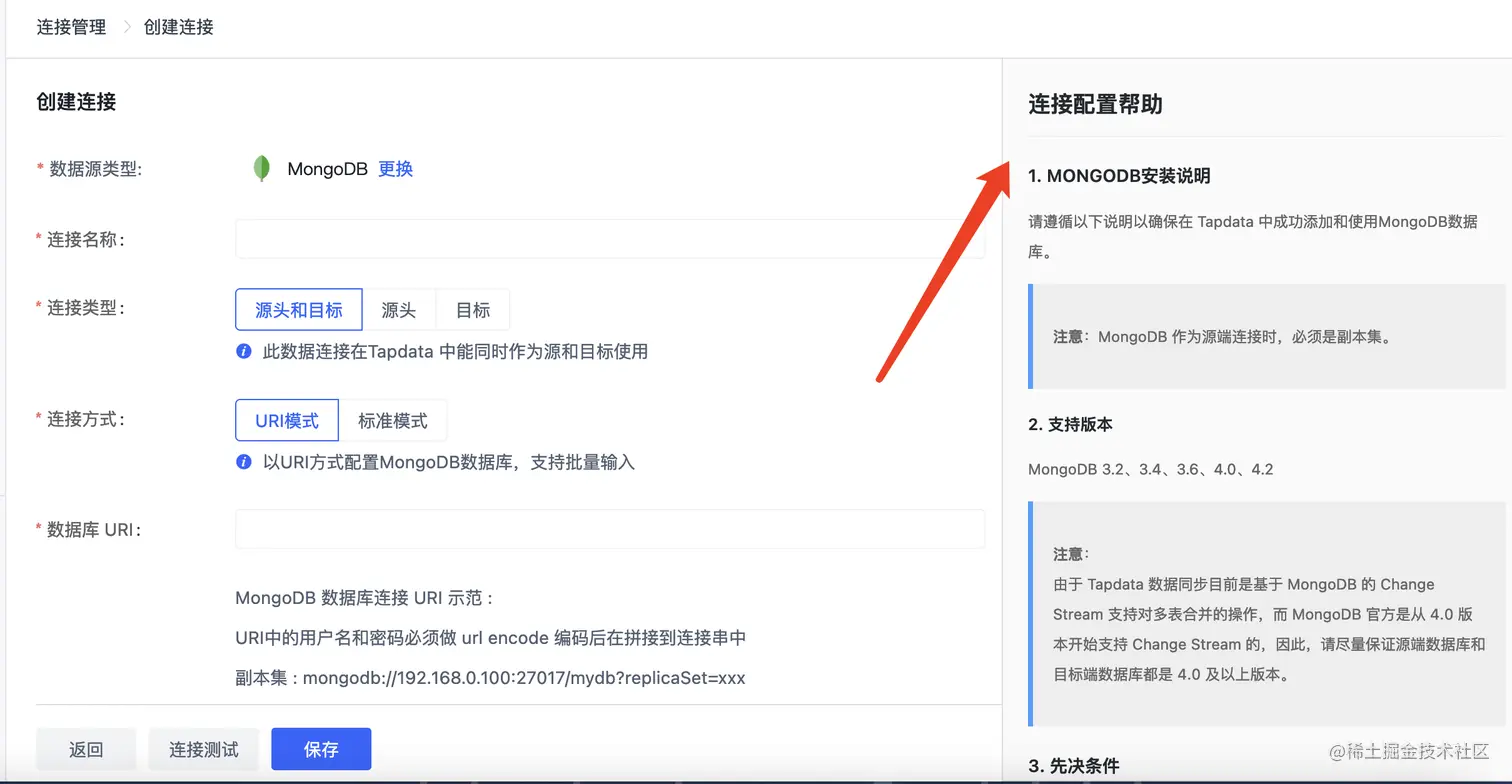Click the replica set URI example text

[490, 678]
